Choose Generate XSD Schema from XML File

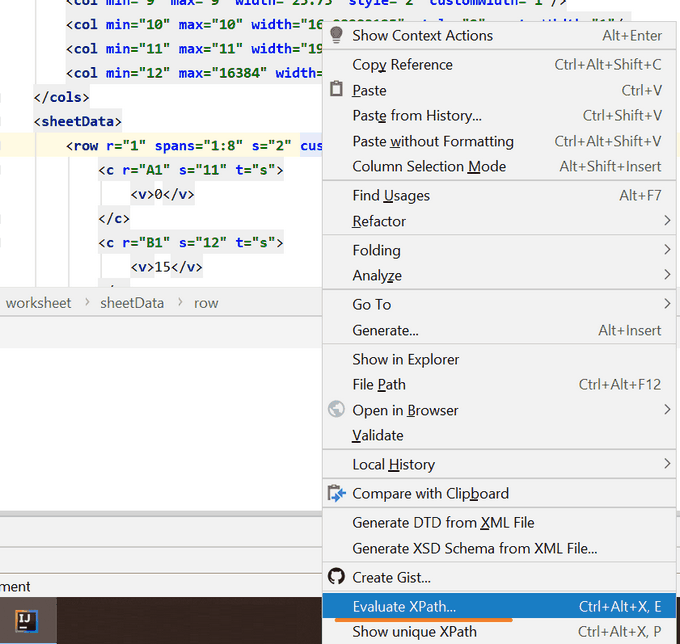click(x=475, y=548)
